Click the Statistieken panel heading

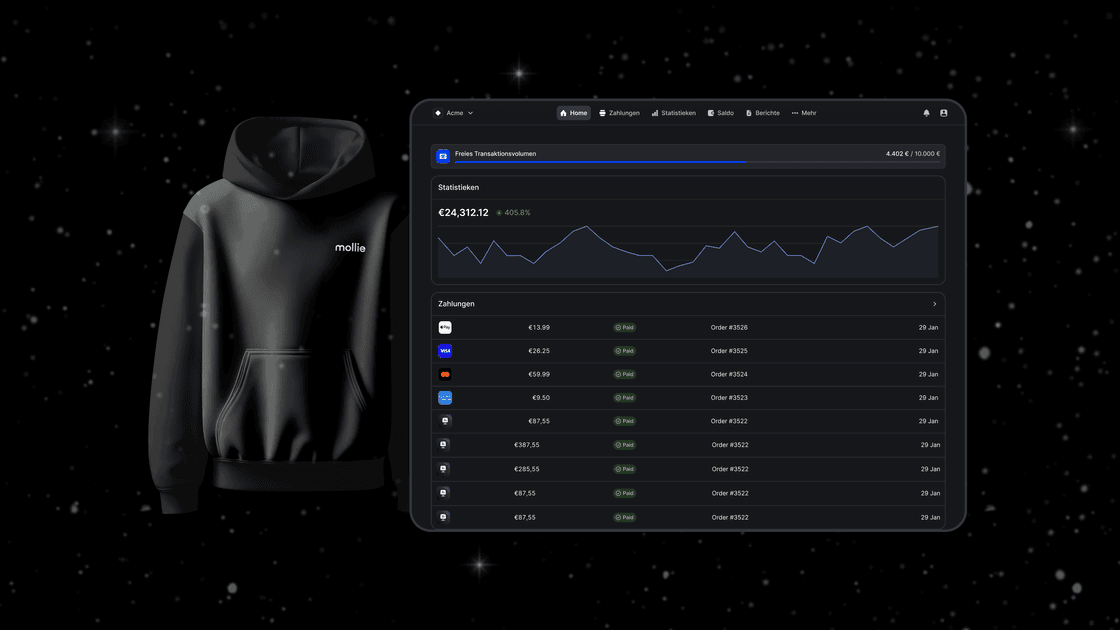[459, 187]
